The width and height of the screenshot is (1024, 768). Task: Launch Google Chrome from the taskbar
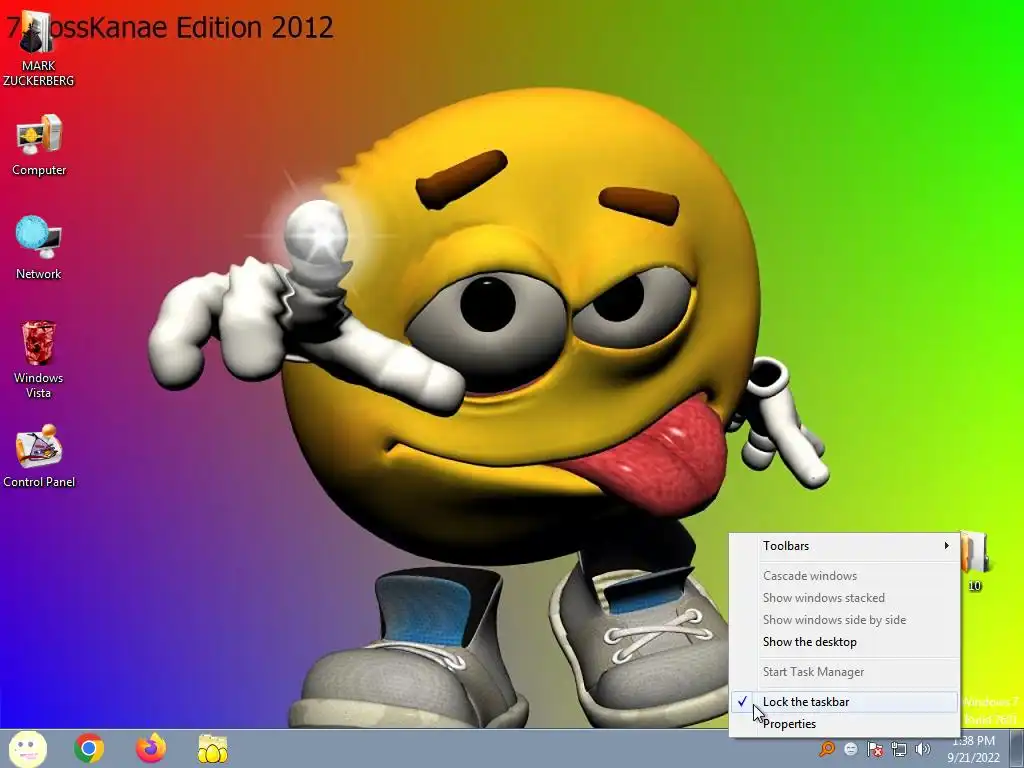point(89,748)
